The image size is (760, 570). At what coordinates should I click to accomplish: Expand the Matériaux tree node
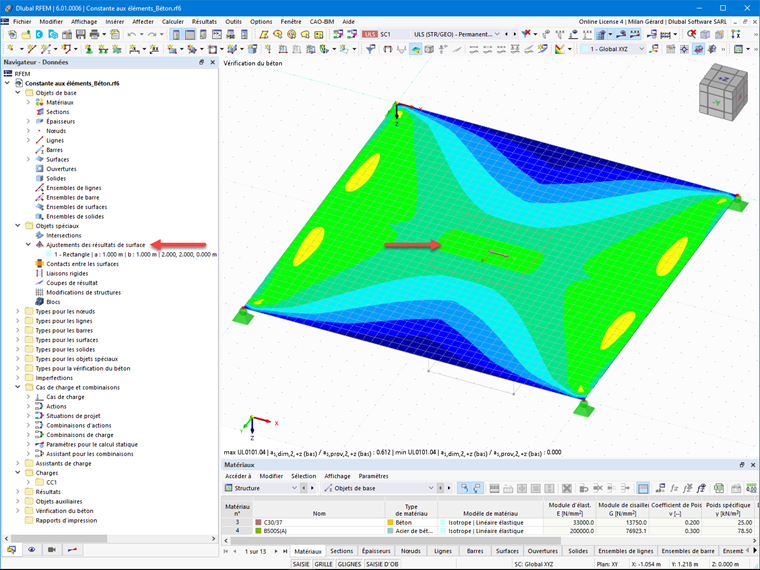(x=28, y=102)
